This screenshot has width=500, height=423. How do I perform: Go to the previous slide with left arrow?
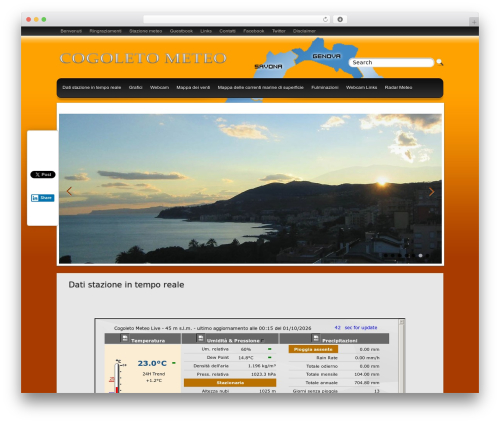click(x=69, y=191)
